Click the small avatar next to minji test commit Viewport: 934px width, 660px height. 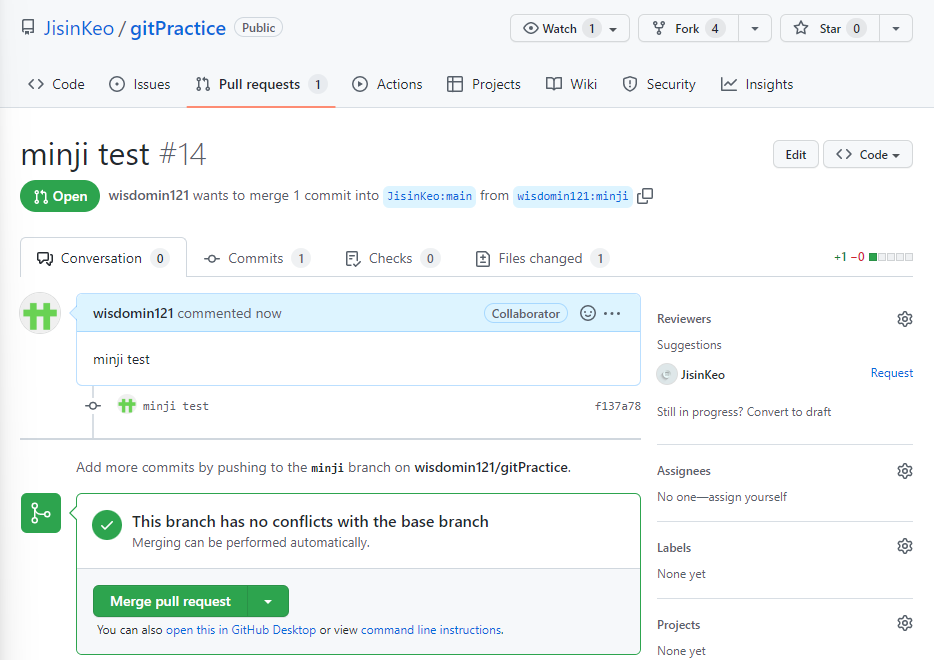click(126, 406)
